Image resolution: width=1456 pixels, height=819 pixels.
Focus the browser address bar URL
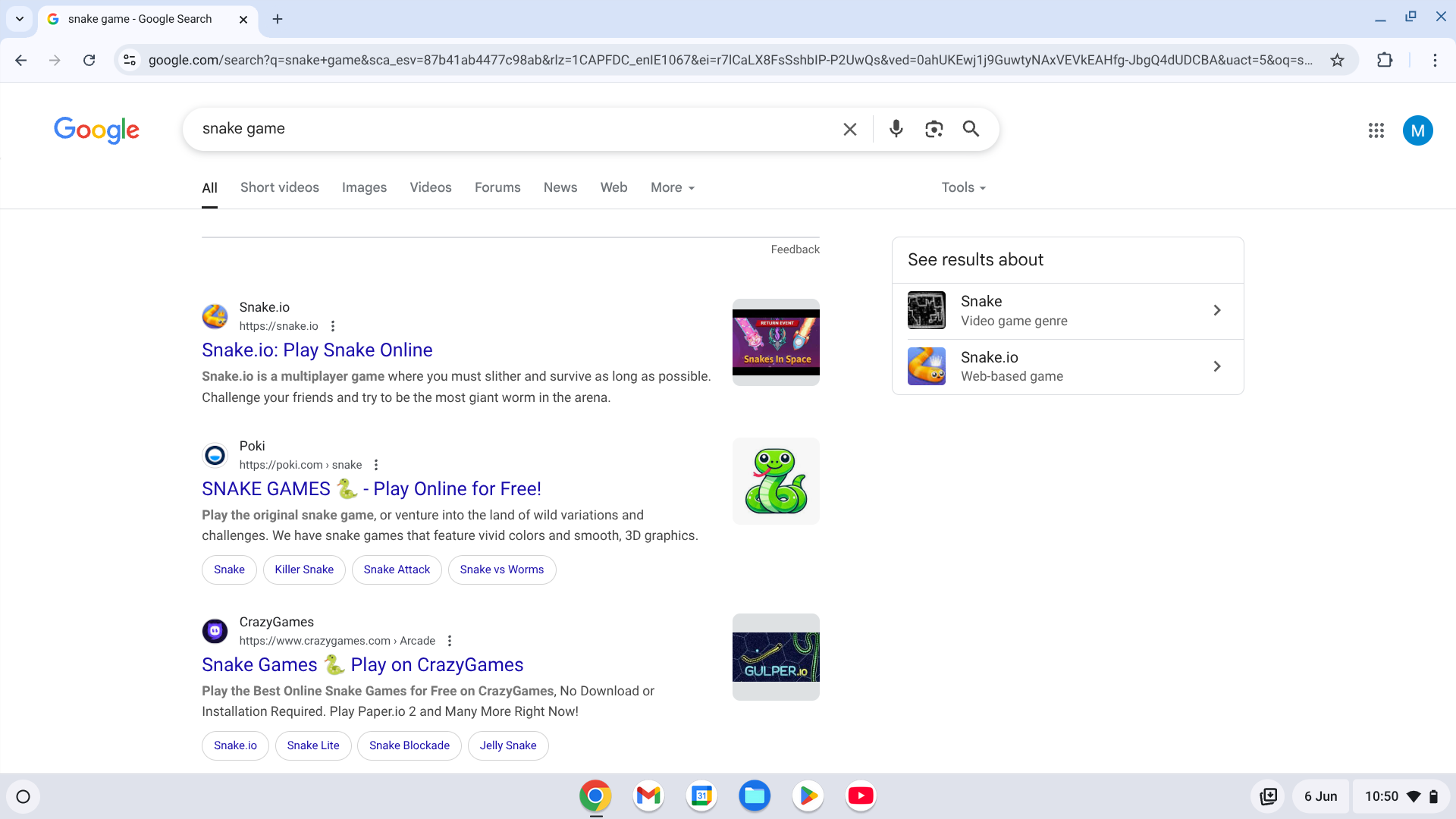(730, 60)
